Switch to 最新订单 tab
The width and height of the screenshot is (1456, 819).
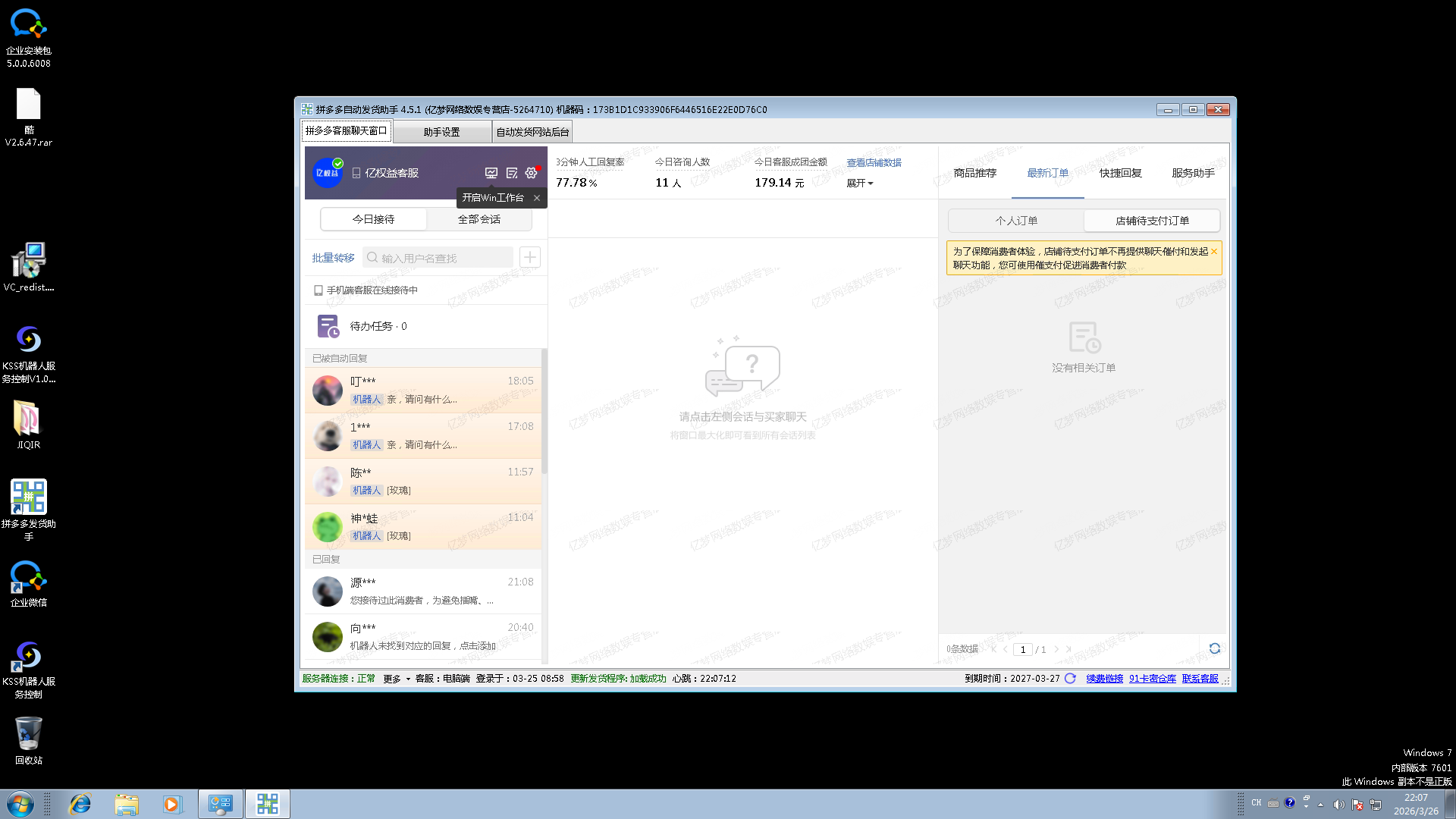coord(1048,173)
